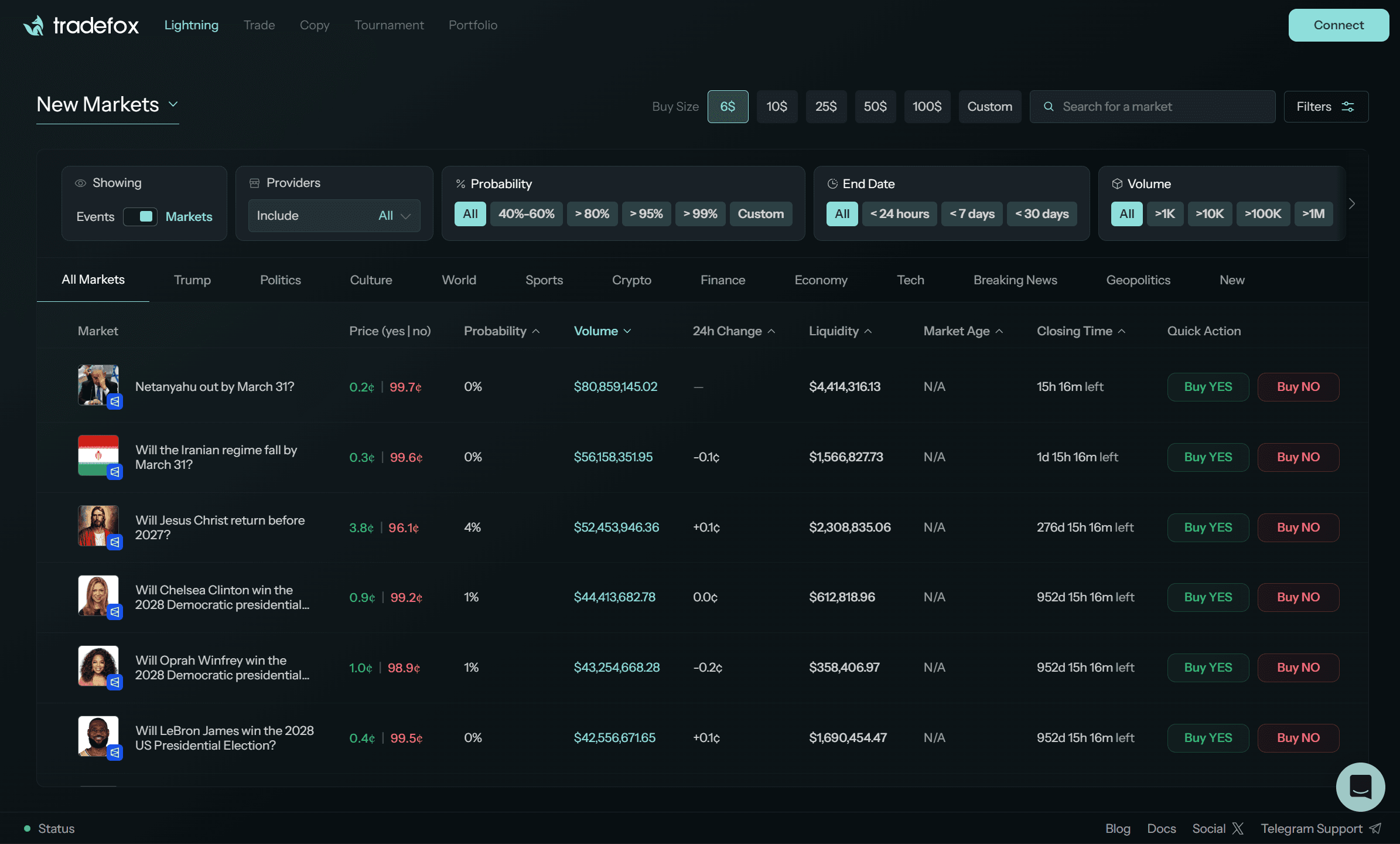1400x844 pixels.
Task: Toggle the Events/Markets switch
Action: (x=140, y=216)
